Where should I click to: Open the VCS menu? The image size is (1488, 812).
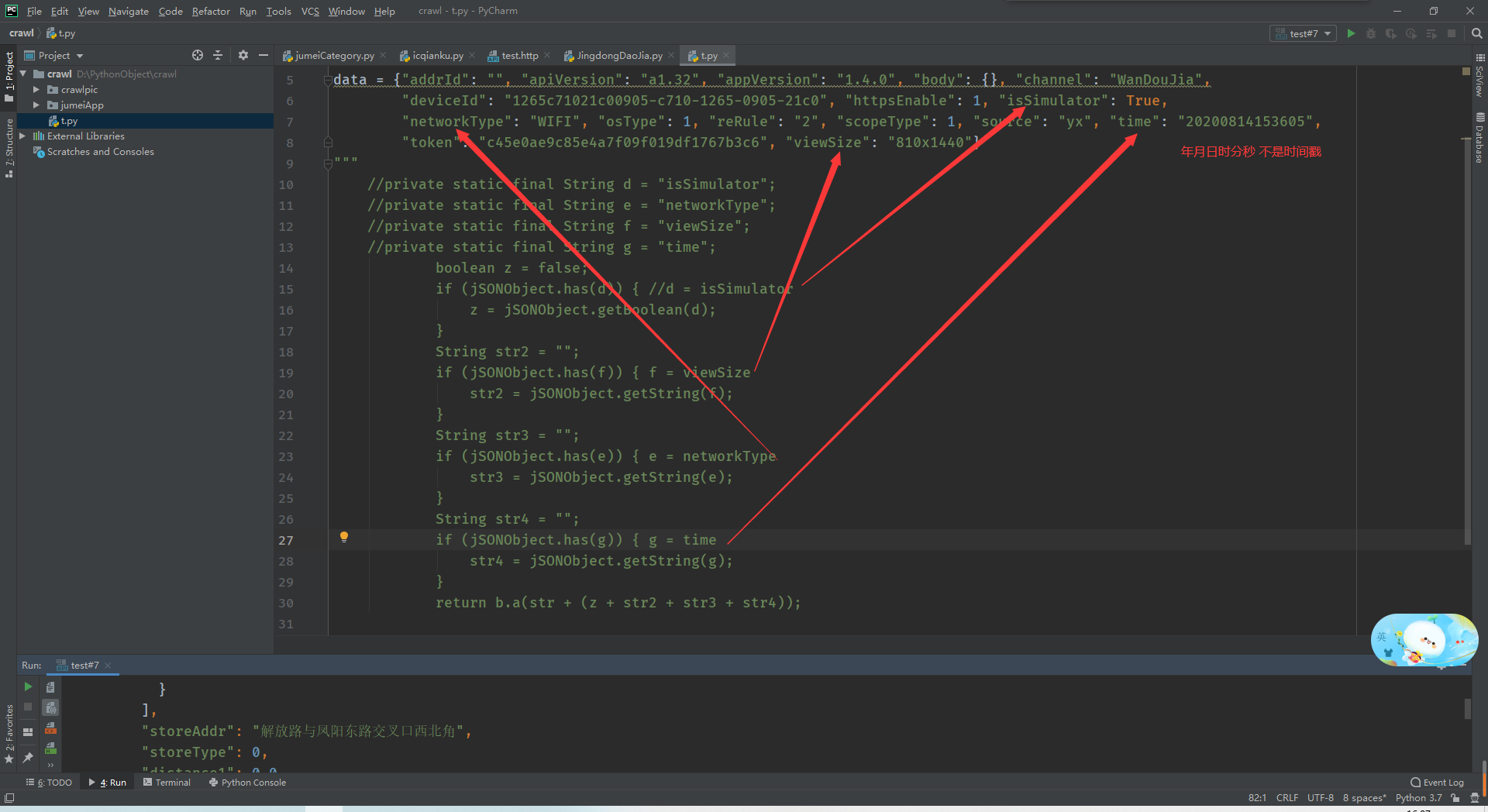tap(310, 11)
